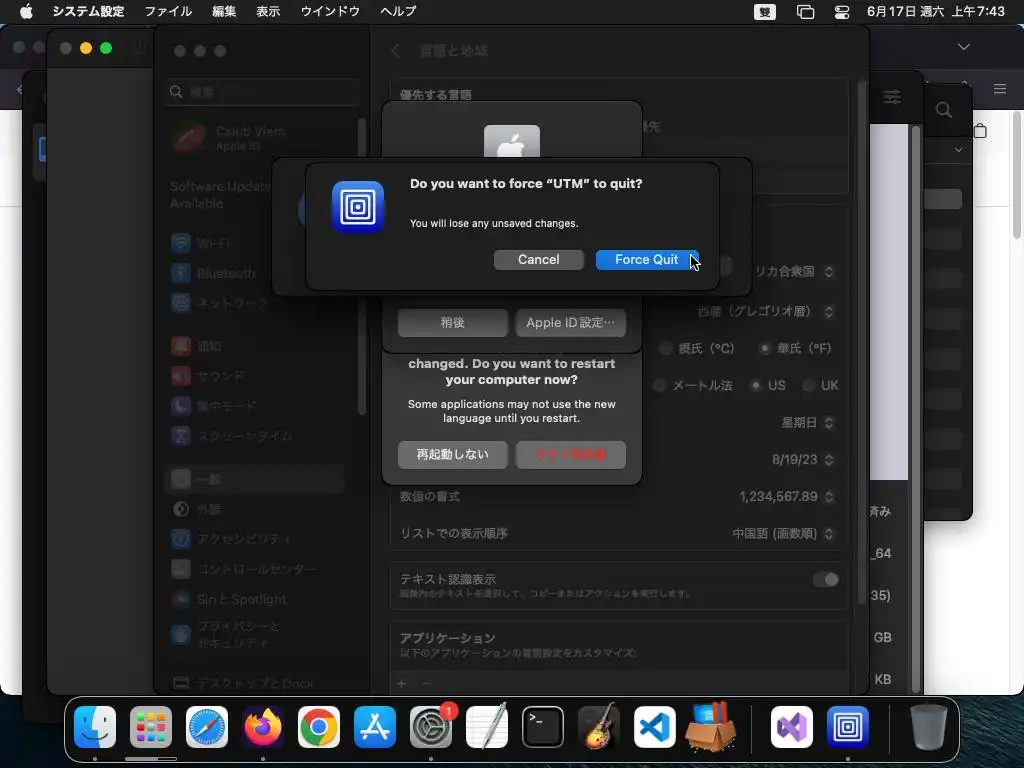Click the sliders icon in background window
The width and height of the screenshot is (1024, 768).
tap(892, 97)
